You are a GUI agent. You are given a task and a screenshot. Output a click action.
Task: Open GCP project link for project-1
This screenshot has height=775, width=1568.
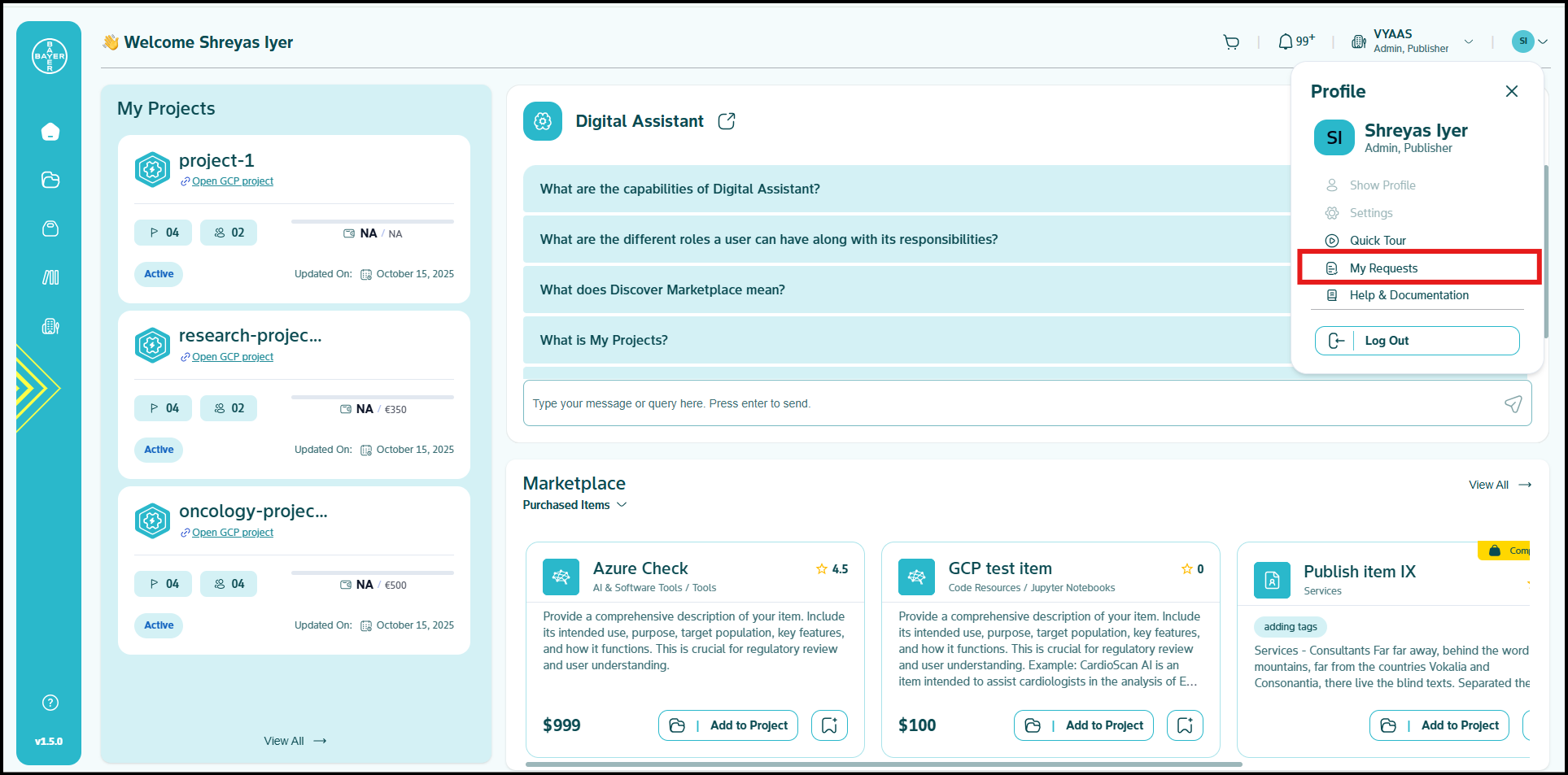(x=232, y=181)
